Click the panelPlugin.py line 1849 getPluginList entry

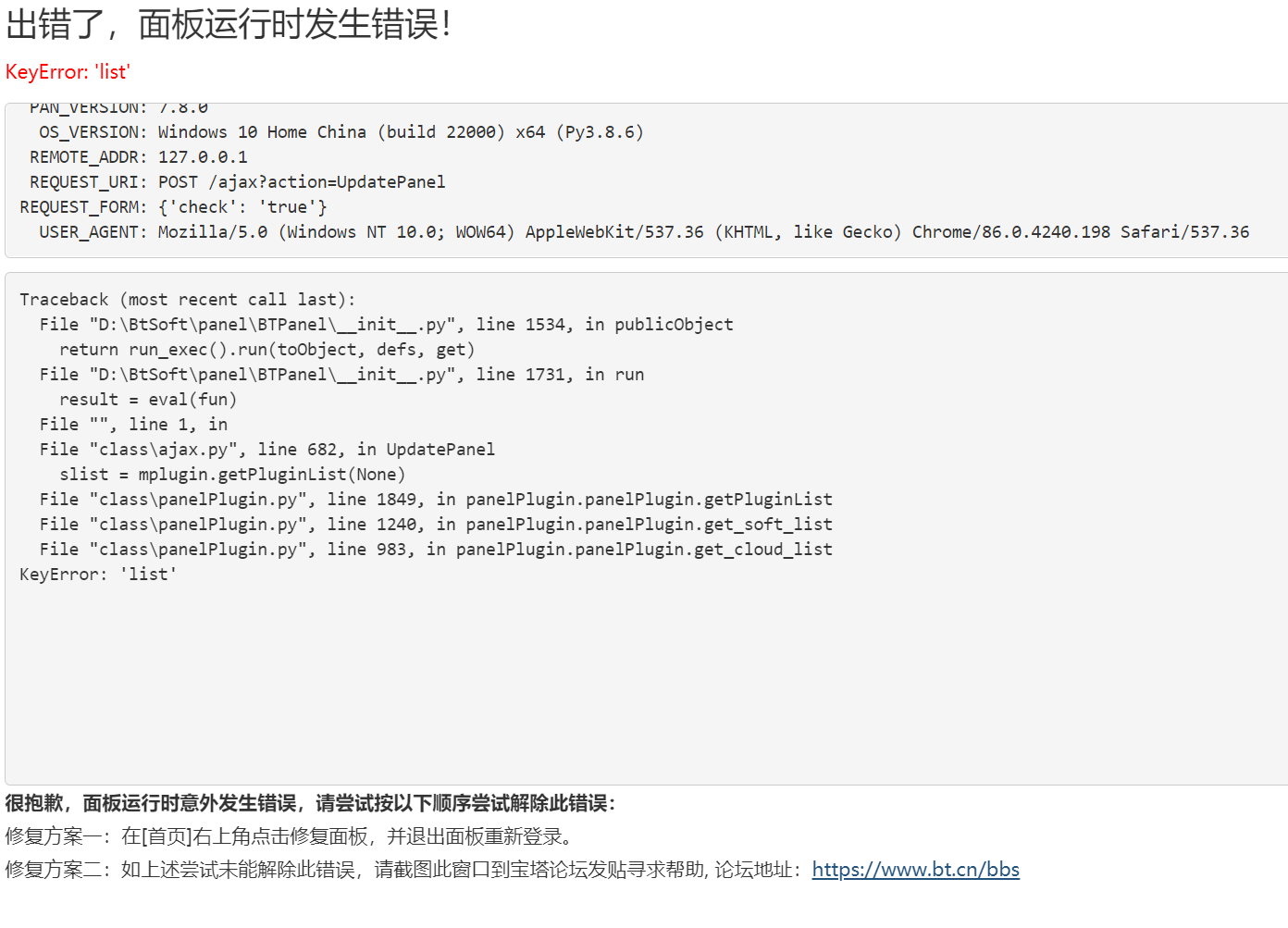pos(436,500)
